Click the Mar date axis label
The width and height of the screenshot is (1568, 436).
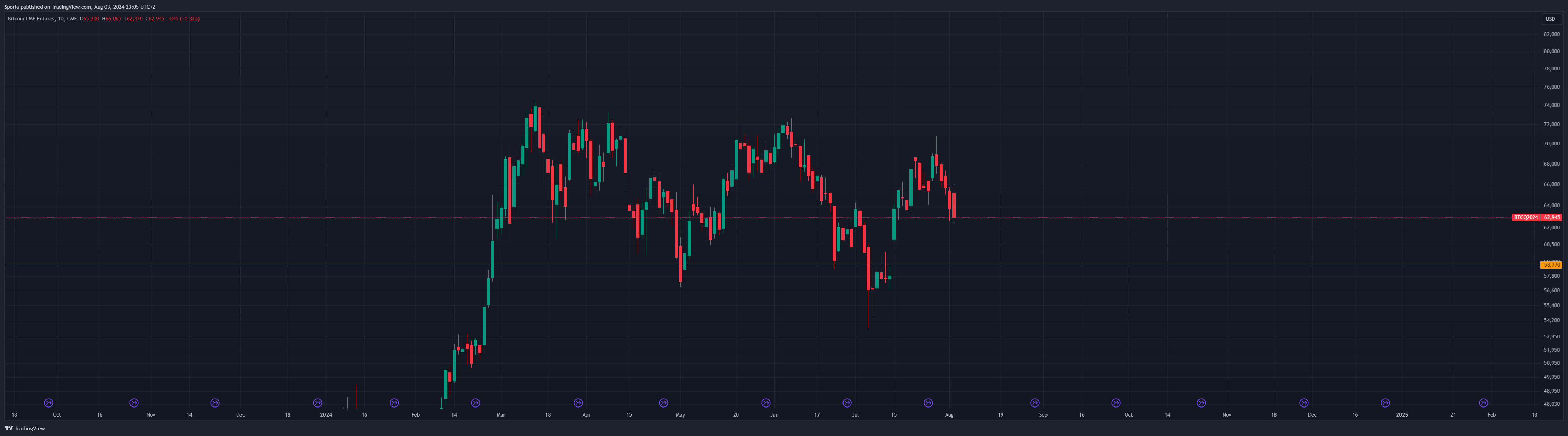500,415
